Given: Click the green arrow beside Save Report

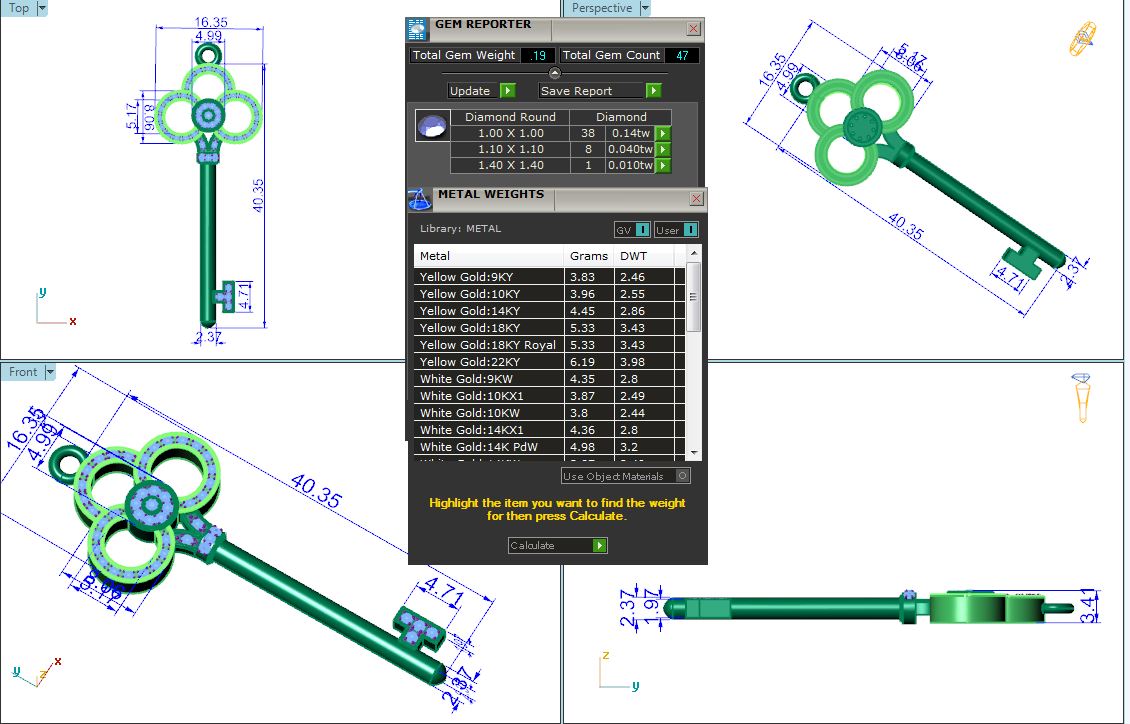Looking at the screenshot, I should point(653,91).
